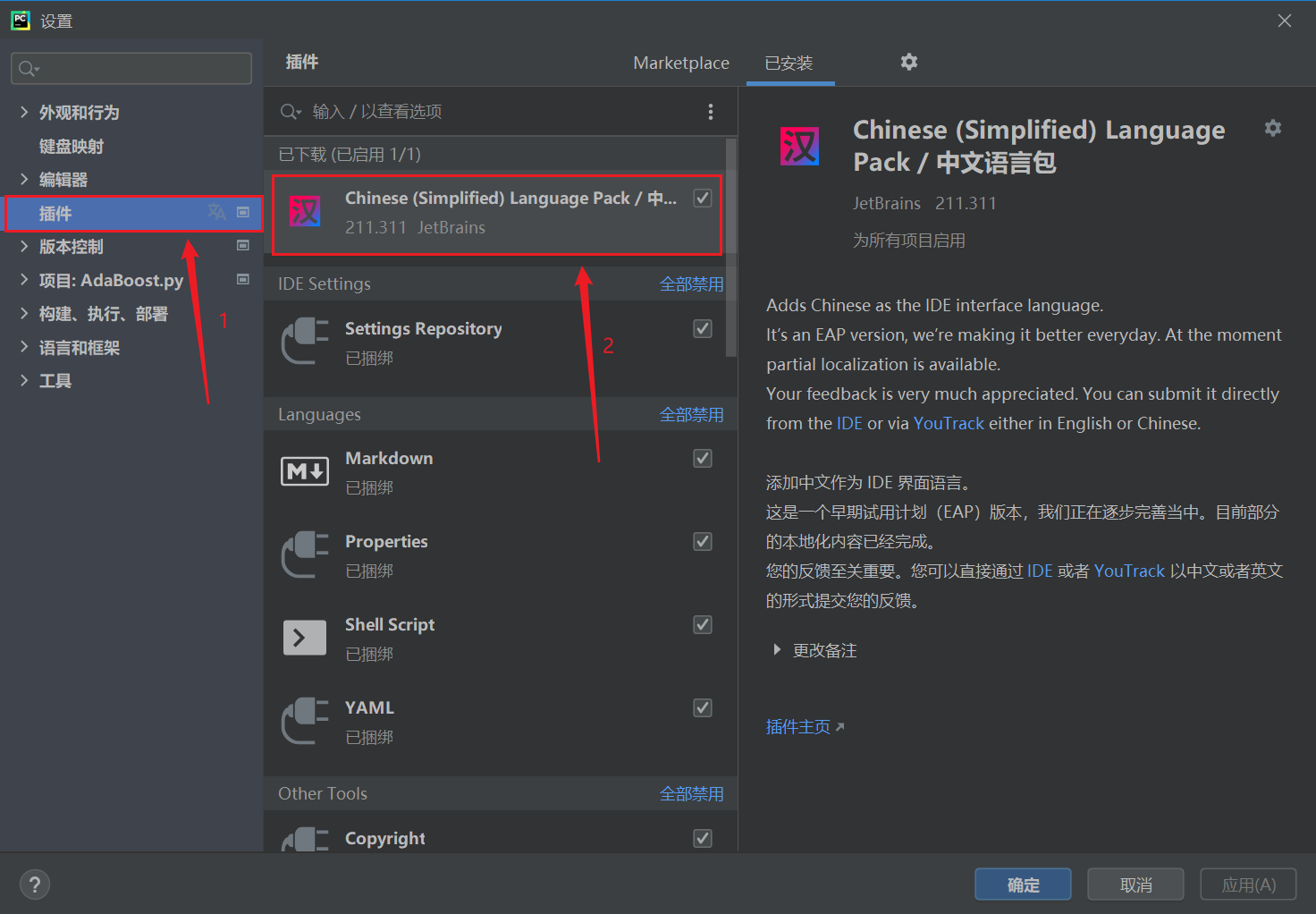Uncheck the Settings Repository plugin
This screenshot has height=914, width=1316.
[703, 328]
